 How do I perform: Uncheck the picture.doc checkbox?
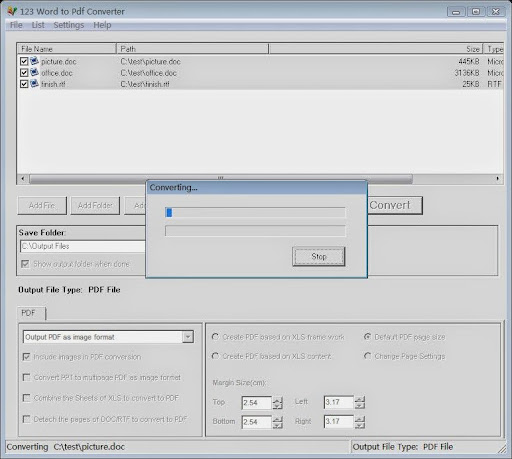tap(24, 61)
